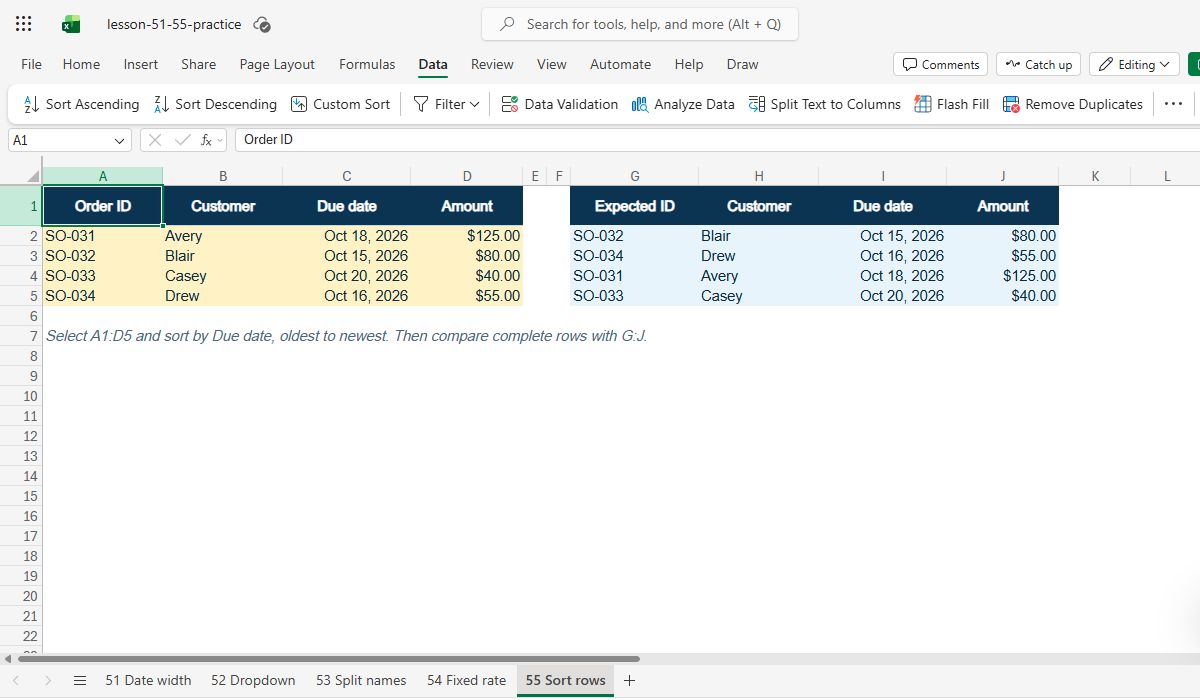Select cell containing Oct 18, 2026 in column C

pos(346,236)
